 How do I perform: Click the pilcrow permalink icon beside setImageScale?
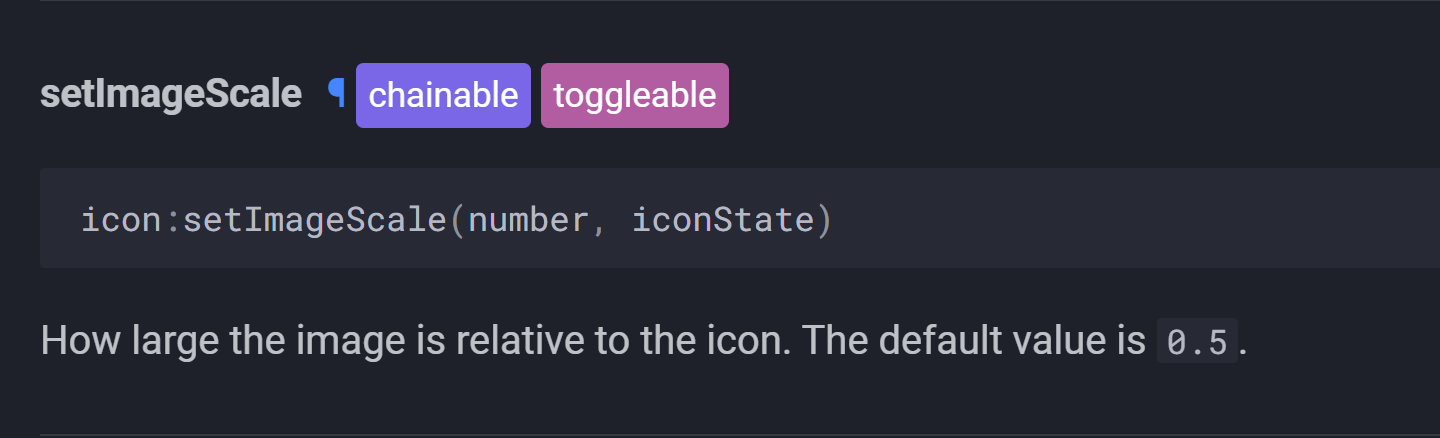[x=337, y=94]
